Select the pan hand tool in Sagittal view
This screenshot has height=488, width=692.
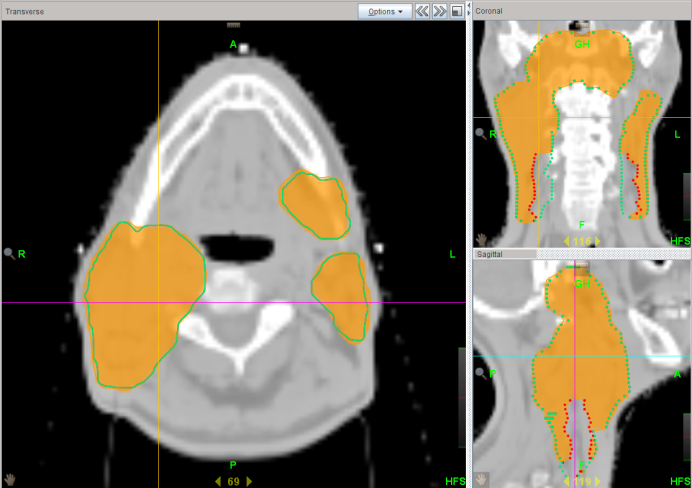pyautogui.click(x=481, y=479)
